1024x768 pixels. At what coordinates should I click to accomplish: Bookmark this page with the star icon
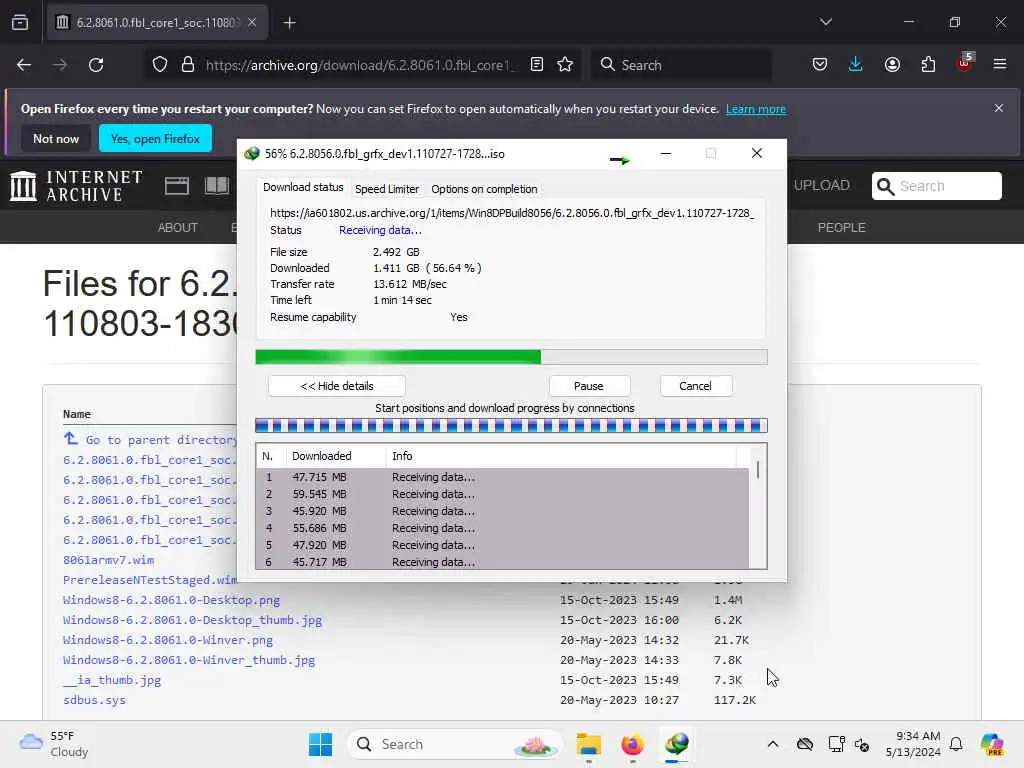tap(566, 65)
